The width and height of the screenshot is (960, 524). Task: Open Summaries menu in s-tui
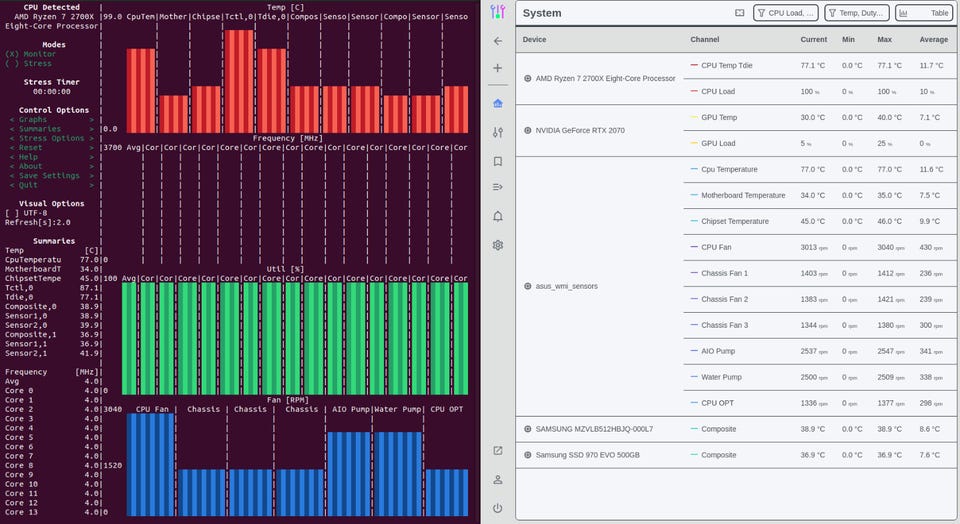point(52,129)
